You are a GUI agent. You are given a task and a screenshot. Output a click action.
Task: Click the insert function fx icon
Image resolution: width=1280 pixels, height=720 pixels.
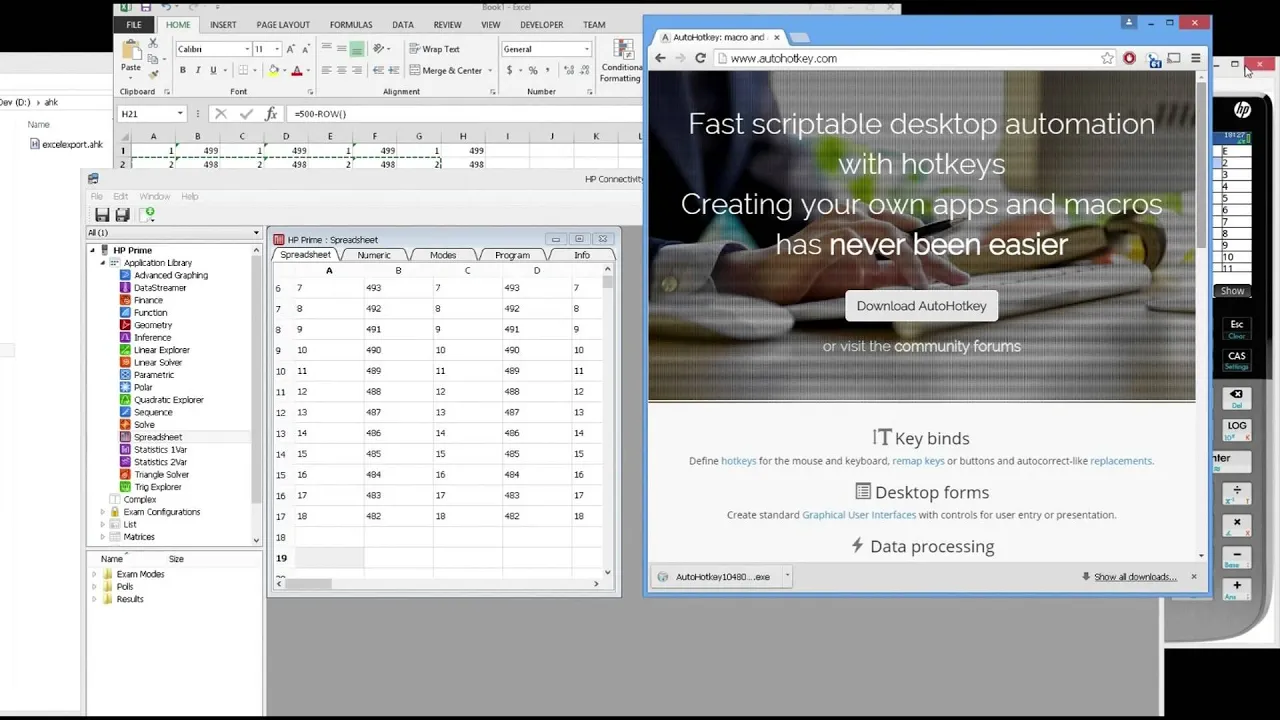tap(270, 114)
